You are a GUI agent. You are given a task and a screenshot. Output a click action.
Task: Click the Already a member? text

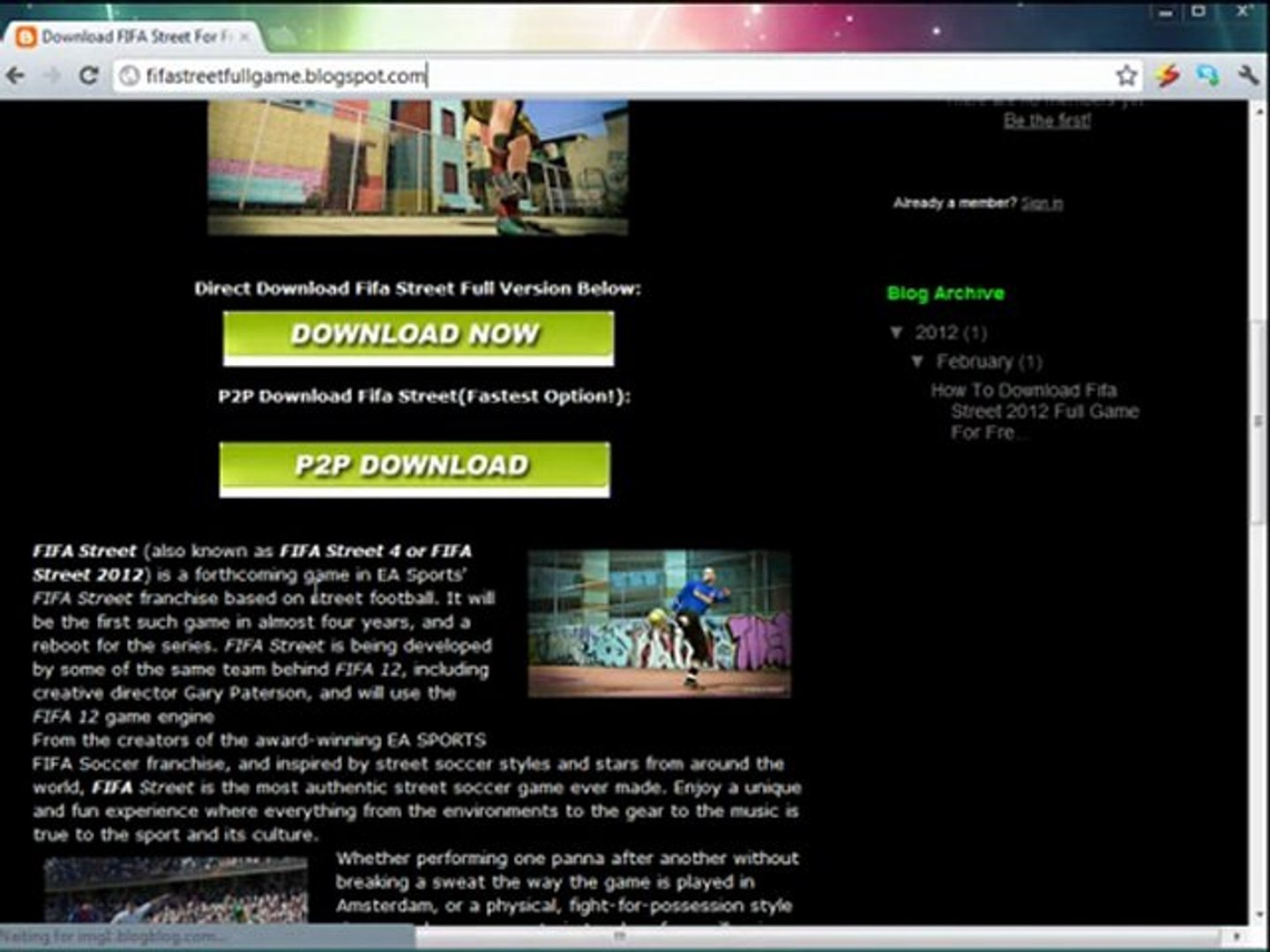(954, 204)
